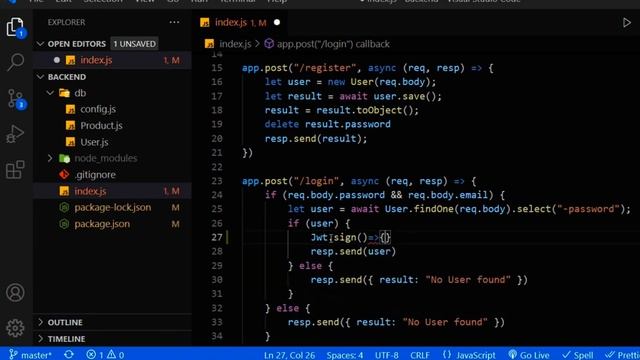Image resolution: width=640 pixels, height=360 pixels.
Task: Open the Run and Debug view
Action: [15, 134]
